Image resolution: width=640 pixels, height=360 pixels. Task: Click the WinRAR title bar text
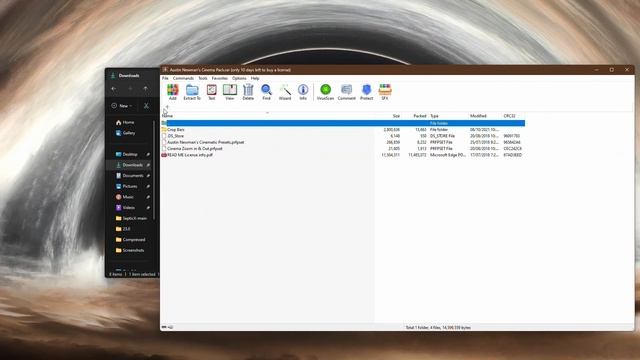pos(230,70)
